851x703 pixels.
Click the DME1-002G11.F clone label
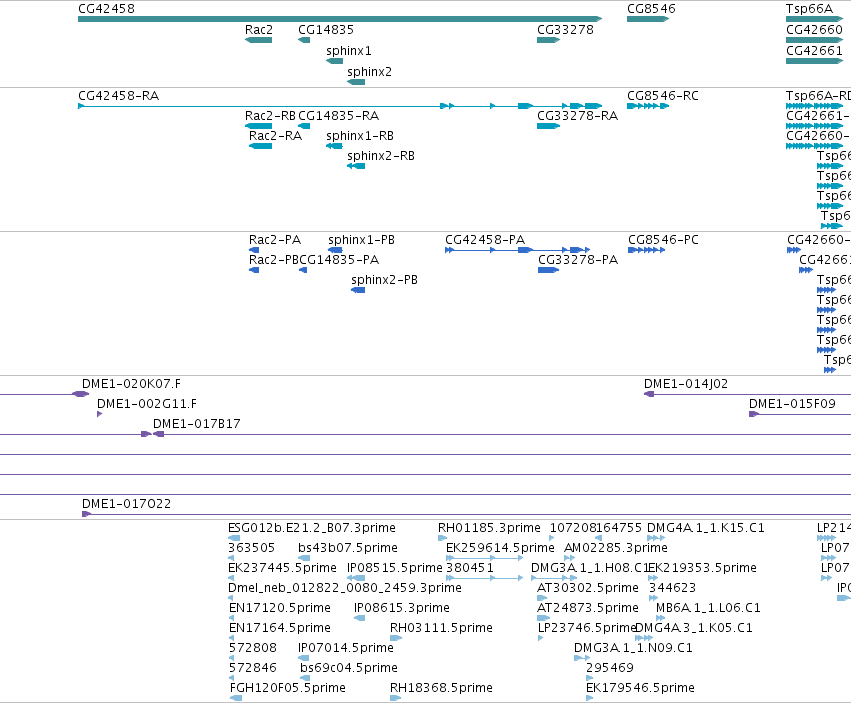pos(147,404)
